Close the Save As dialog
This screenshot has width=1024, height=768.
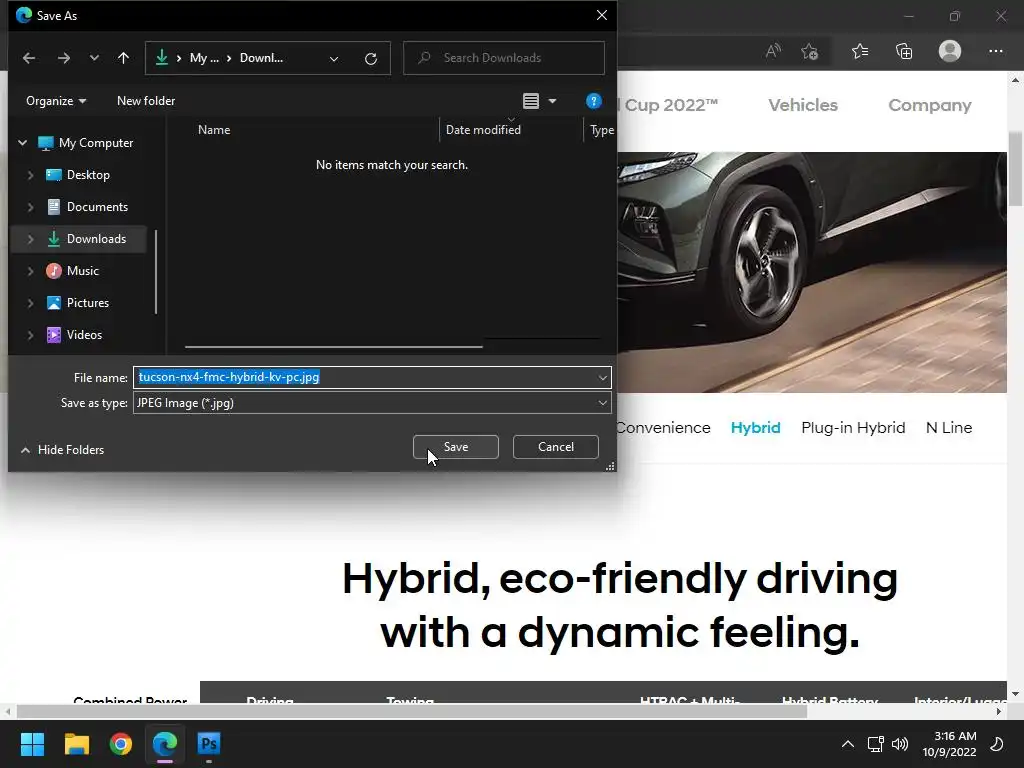coord(601,15)
